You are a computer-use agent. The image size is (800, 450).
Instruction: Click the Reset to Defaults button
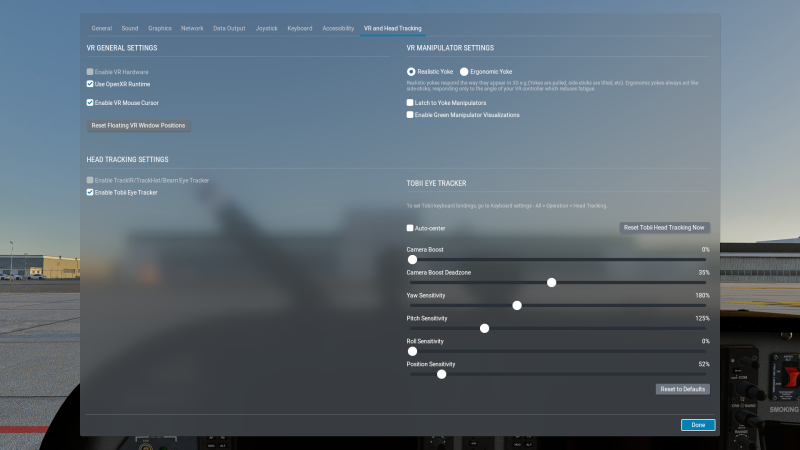pos(682,389)
